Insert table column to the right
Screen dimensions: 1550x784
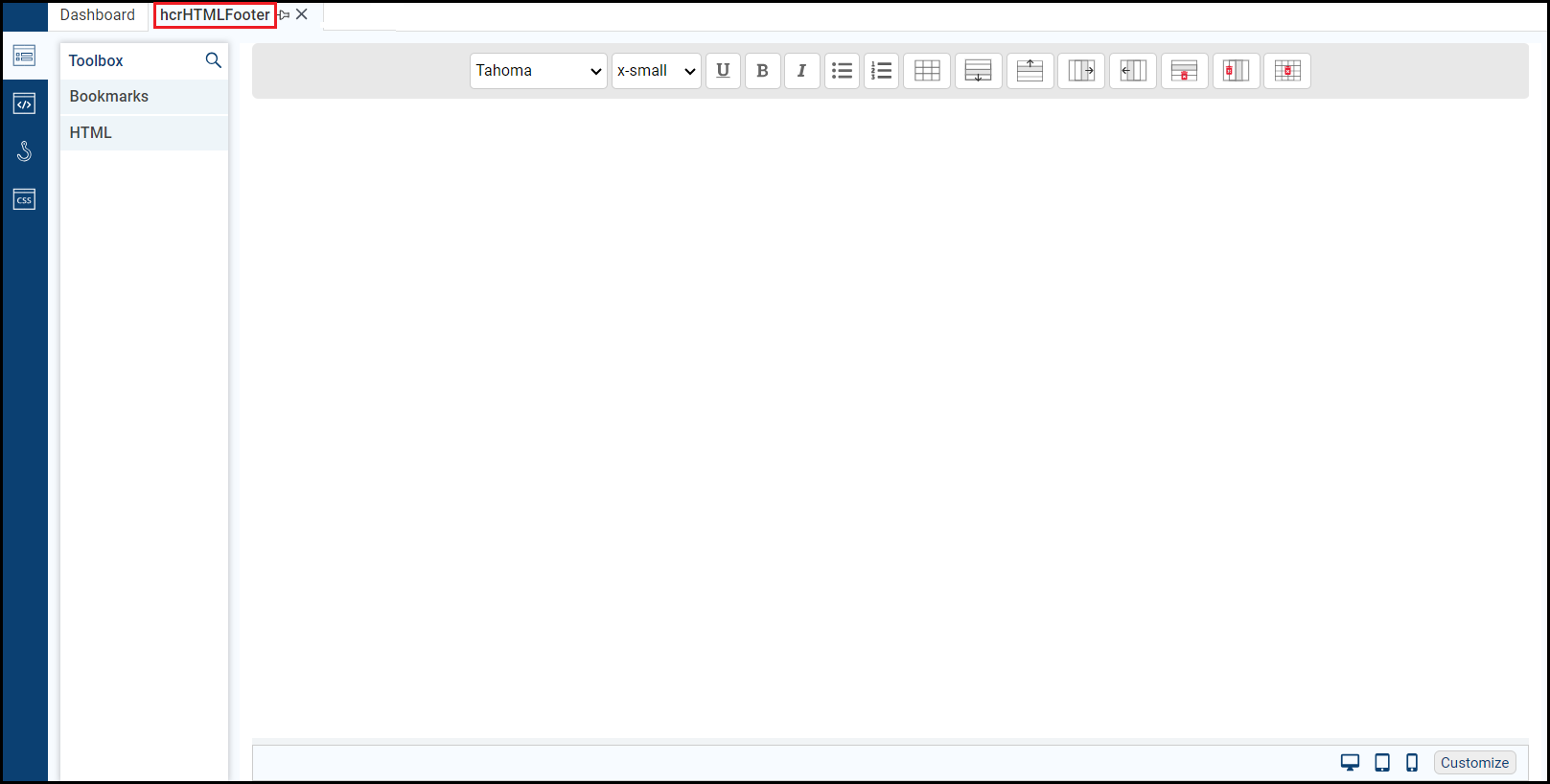1081,71
